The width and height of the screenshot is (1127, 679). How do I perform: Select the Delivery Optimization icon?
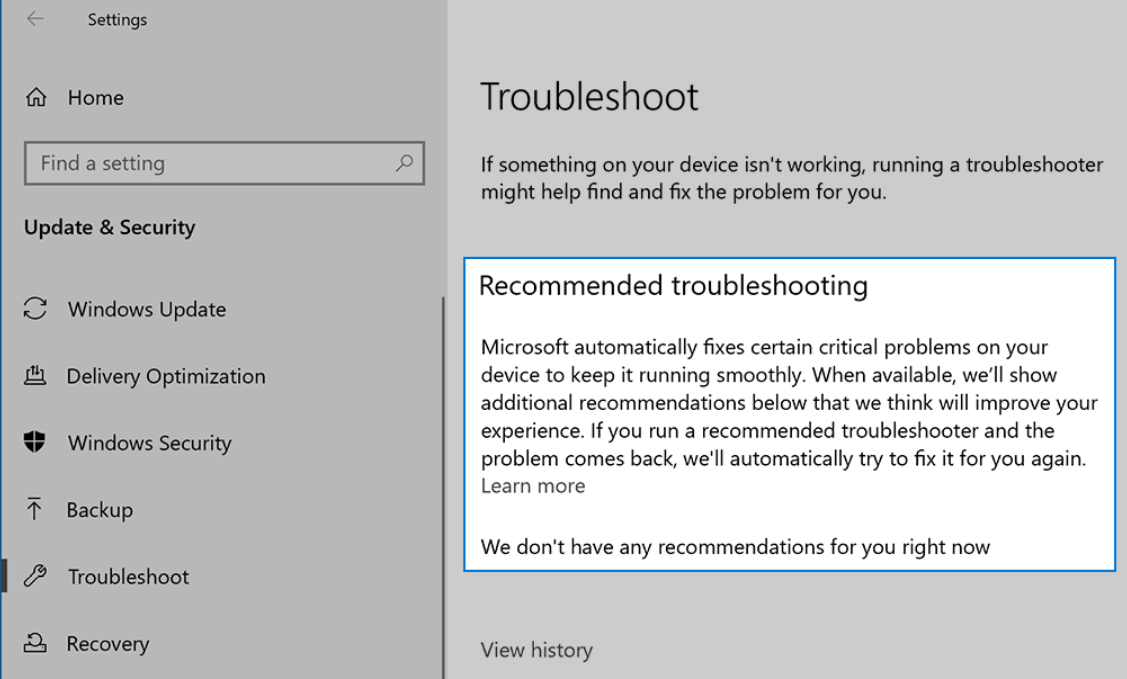[x=36, y=376]
